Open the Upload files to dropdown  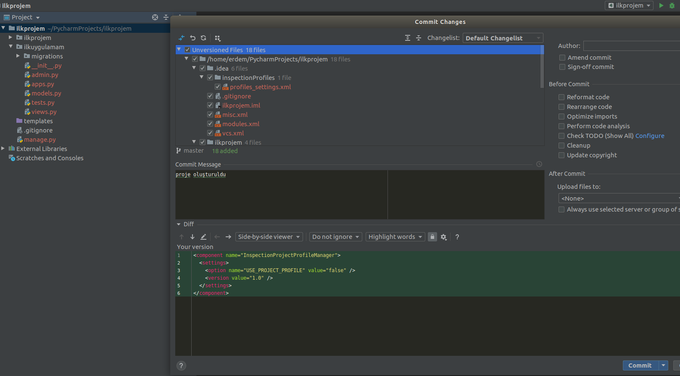coord(619,198)
